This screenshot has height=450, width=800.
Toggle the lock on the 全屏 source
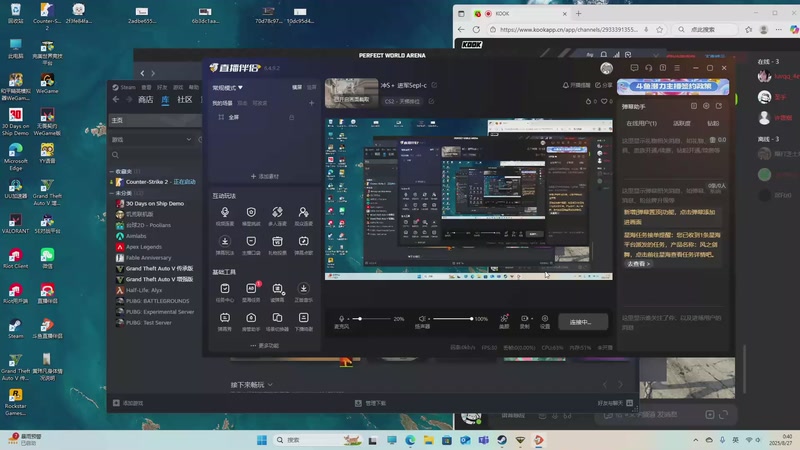[x=291, y=117]
